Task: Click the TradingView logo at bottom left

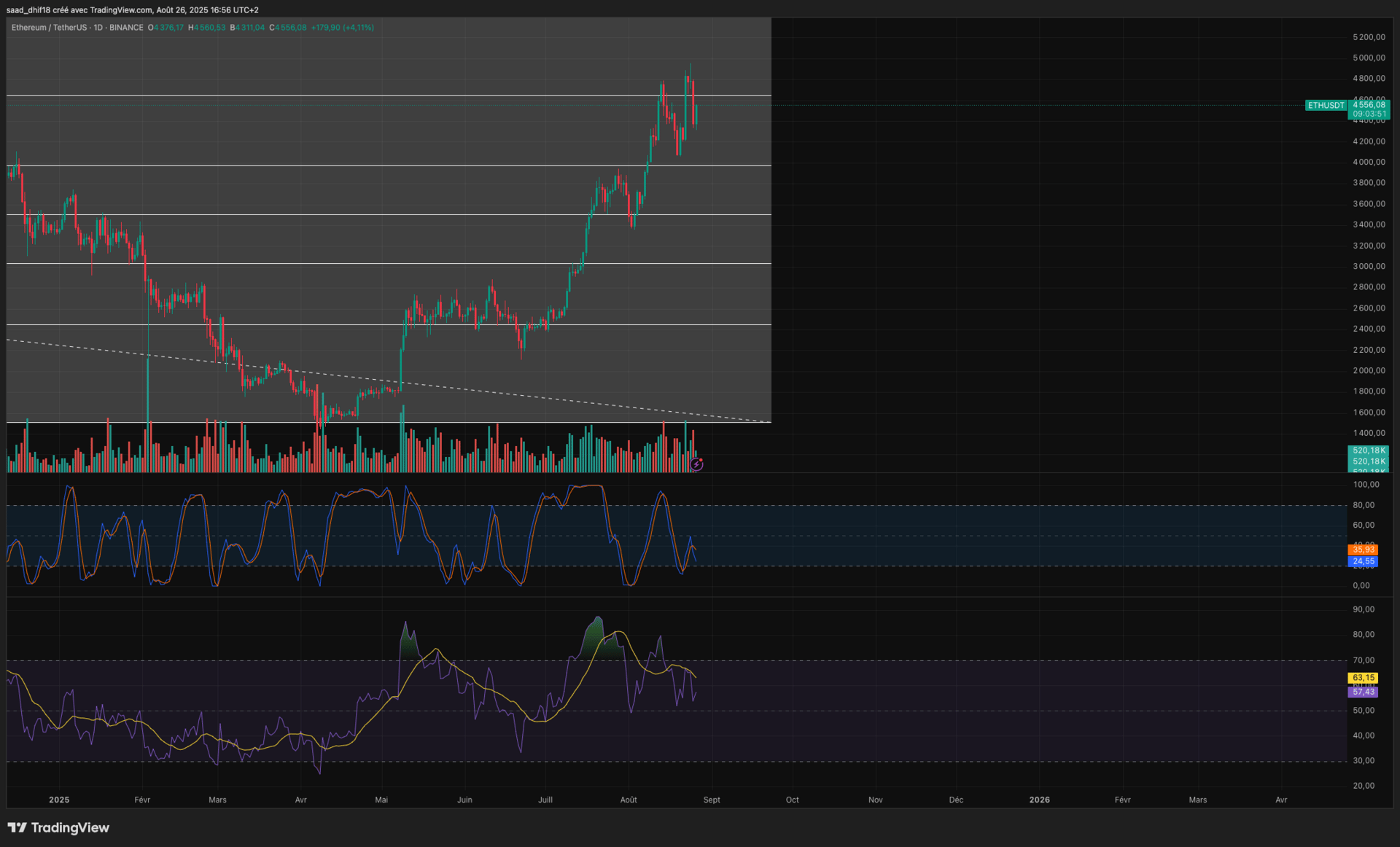Action: click(x=58, y=827)
